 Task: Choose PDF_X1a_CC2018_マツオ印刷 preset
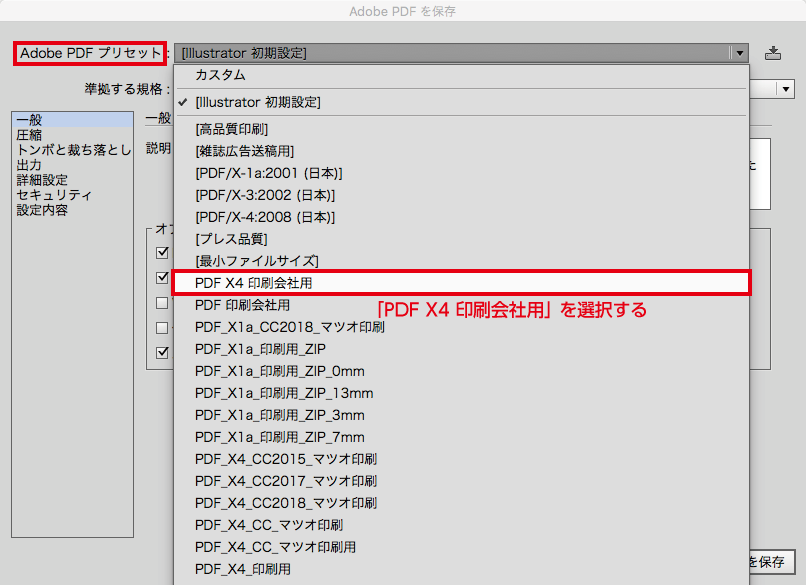coord(461,327)
